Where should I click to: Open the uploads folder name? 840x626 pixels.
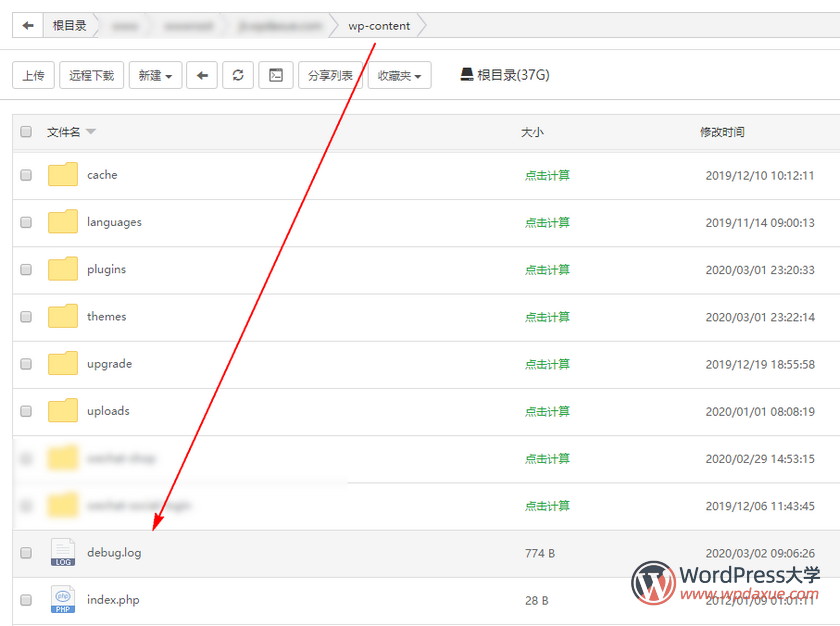(108, 411)
